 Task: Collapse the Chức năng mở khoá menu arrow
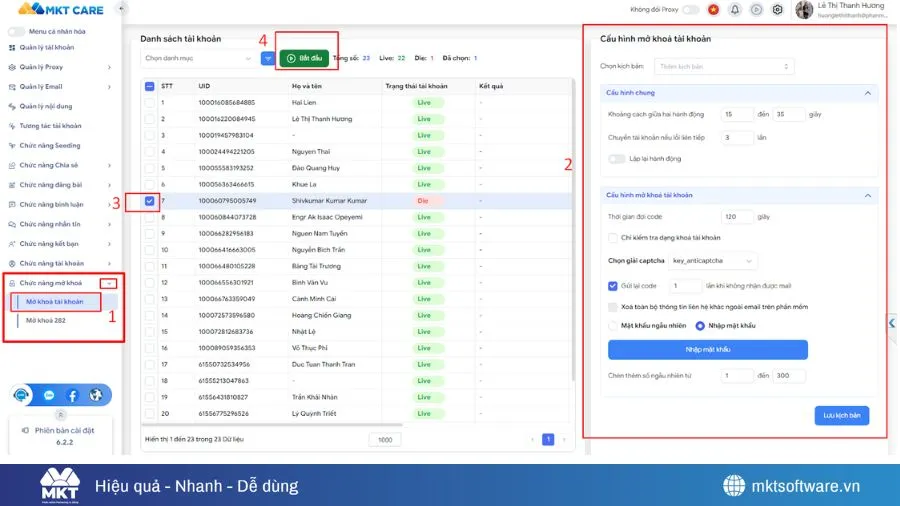click(108, 283)
